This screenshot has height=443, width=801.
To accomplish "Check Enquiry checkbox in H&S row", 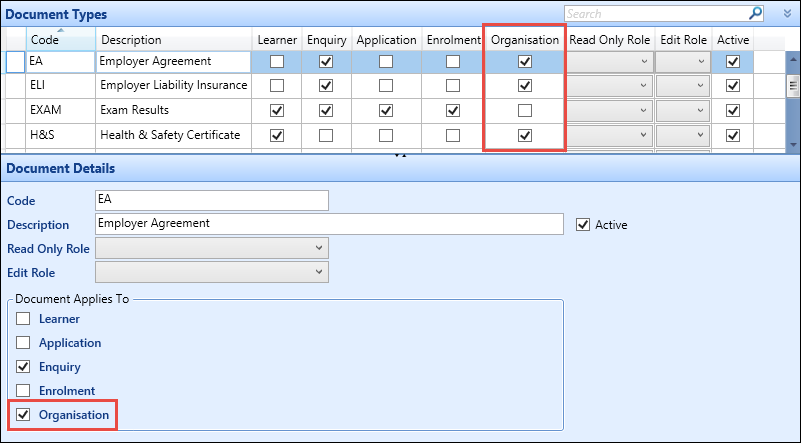I will (x=326, y=135).
